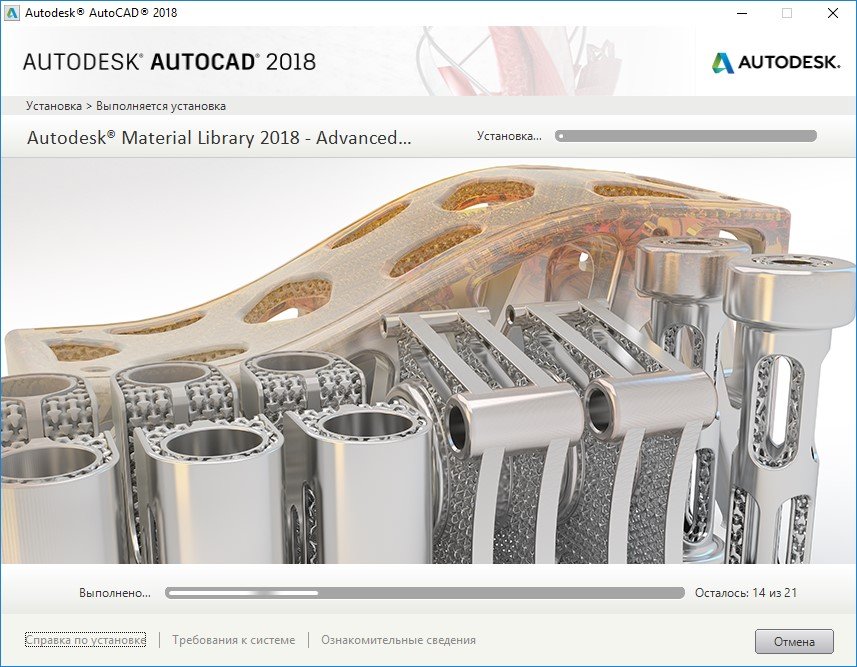Viewport: 857px width, 667px height.
Task: Click 'Autodesk Material Library 2018 - Advanced...' text
Action: (x=219, y=138)
